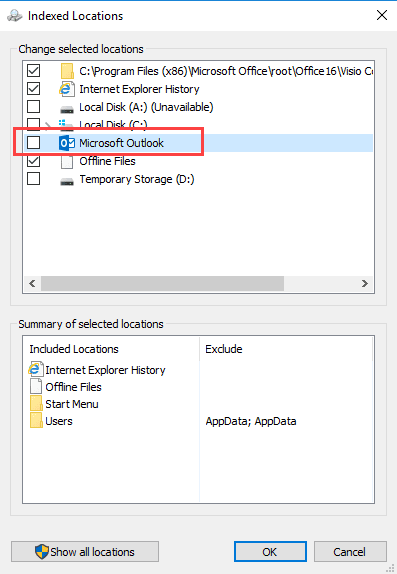Close the Indexed Locations dialog
Screen dimensions: 397x574
382,15
